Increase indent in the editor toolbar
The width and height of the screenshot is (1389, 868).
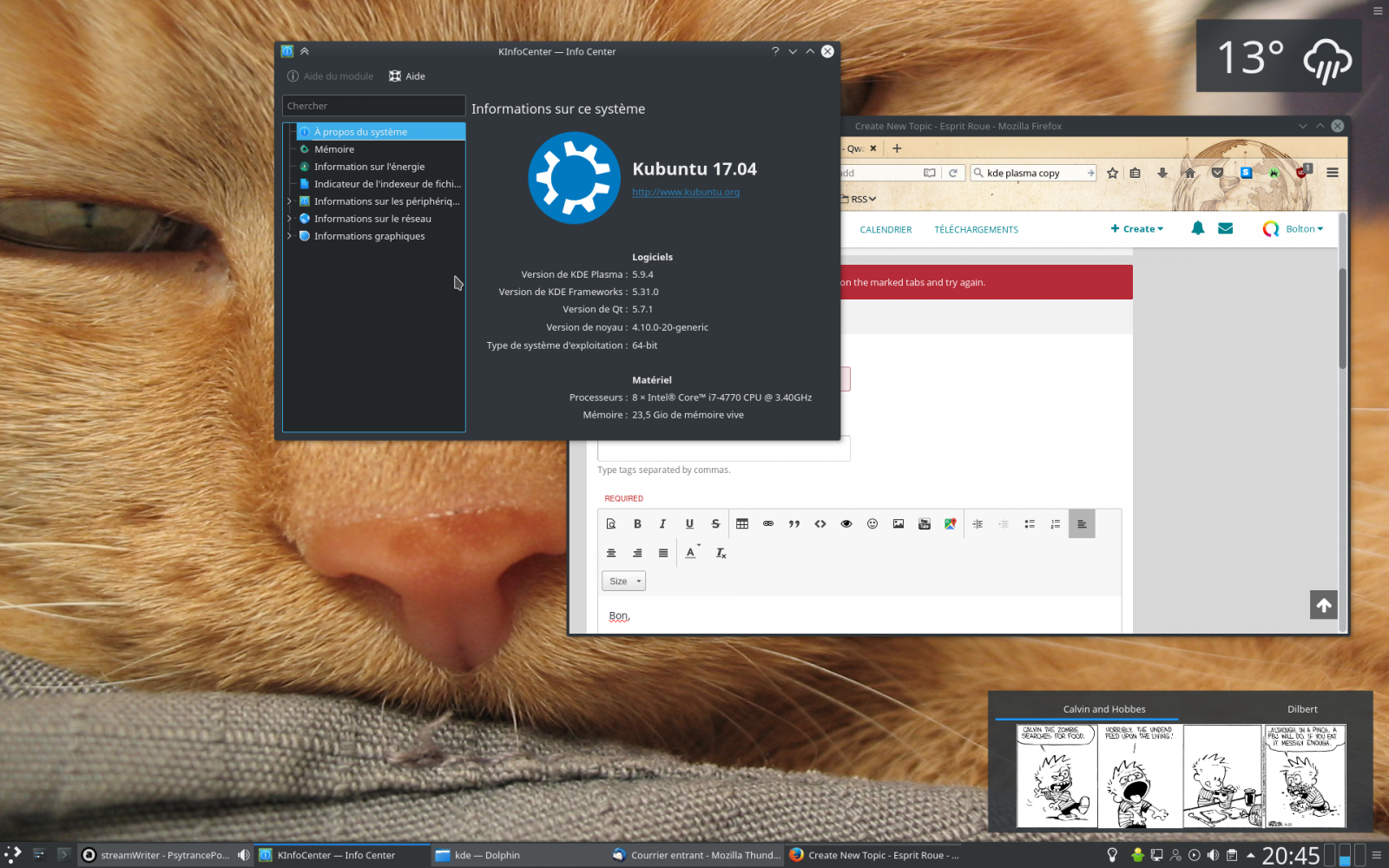tap(978, 523)
